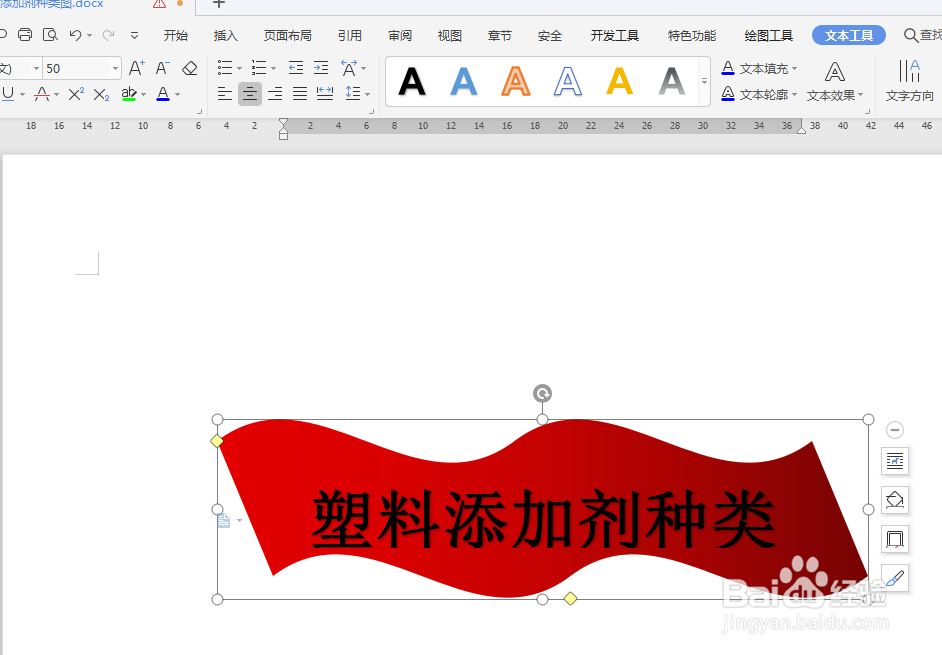Image resolution: width=942 pixels, height=655 pixels.
Task: Select the yellow fill WordArt style
Action: [x=619, y=81]
